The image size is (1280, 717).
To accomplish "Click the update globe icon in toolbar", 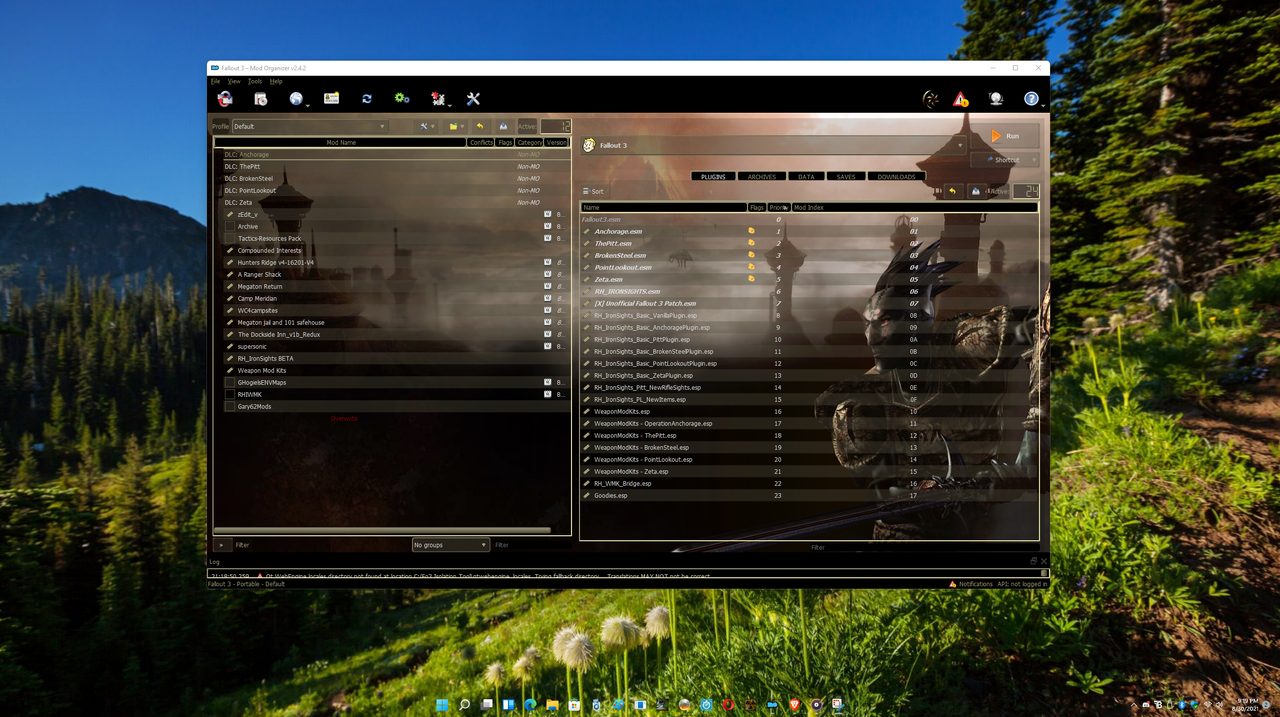I will [996, 99].
